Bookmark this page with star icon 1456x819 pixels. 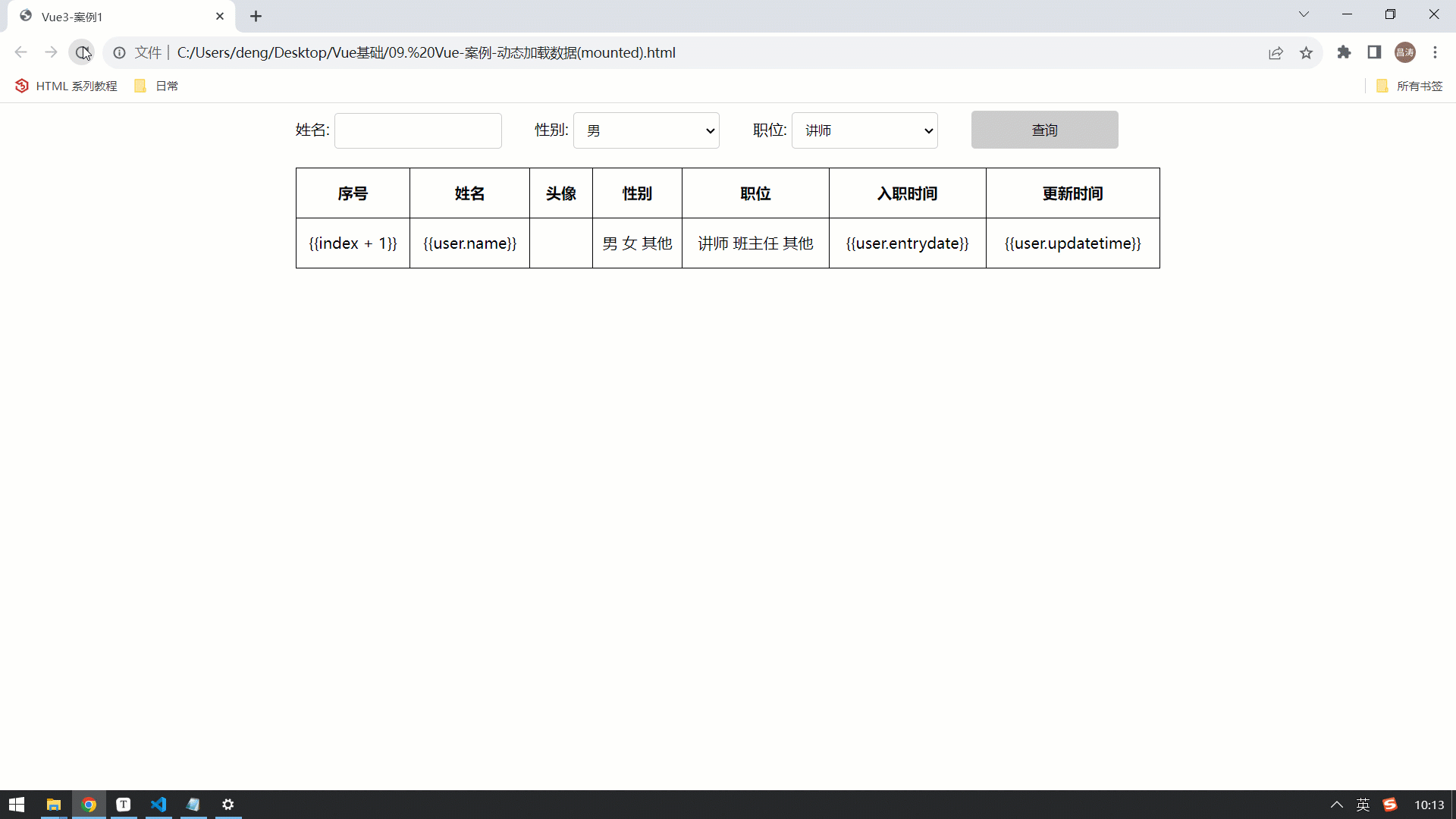(1306, 52)
